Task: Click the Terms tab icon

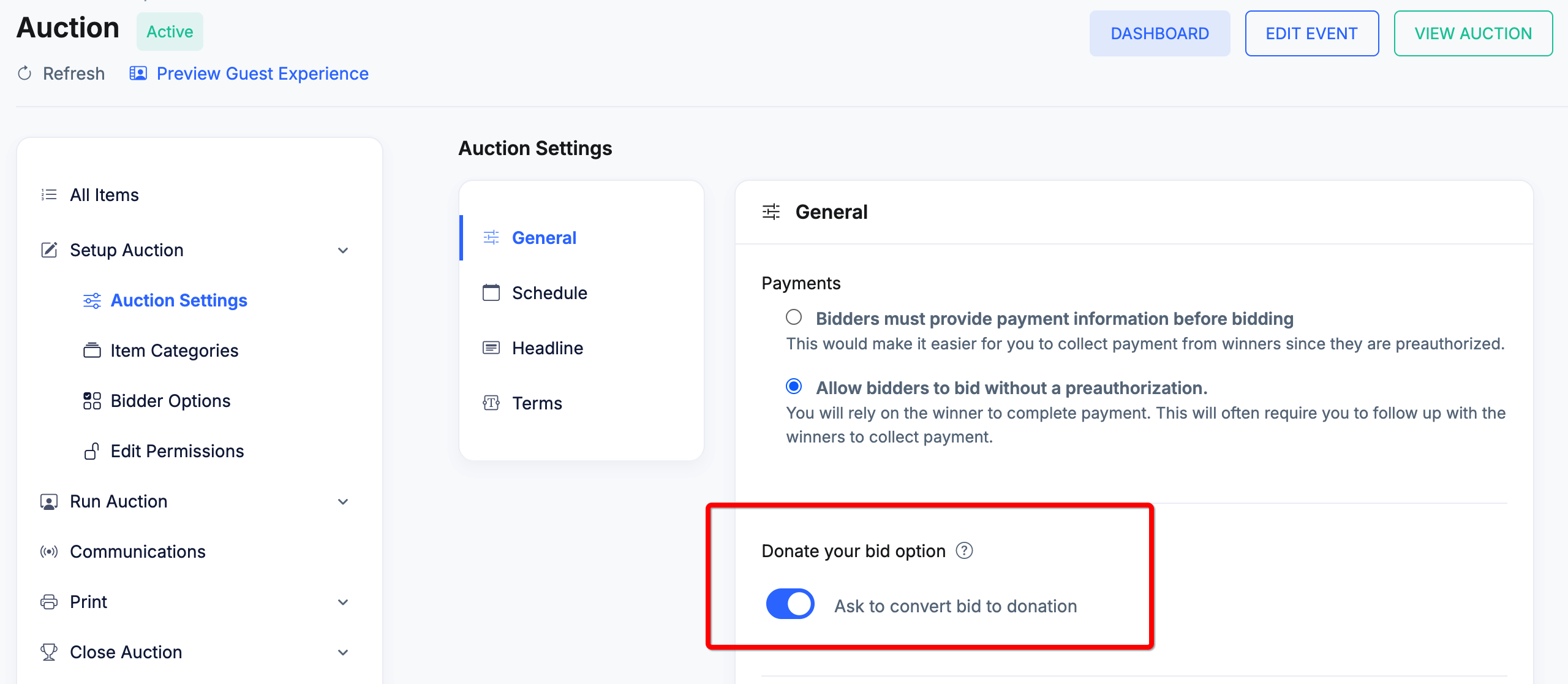Action: (491, 403)
